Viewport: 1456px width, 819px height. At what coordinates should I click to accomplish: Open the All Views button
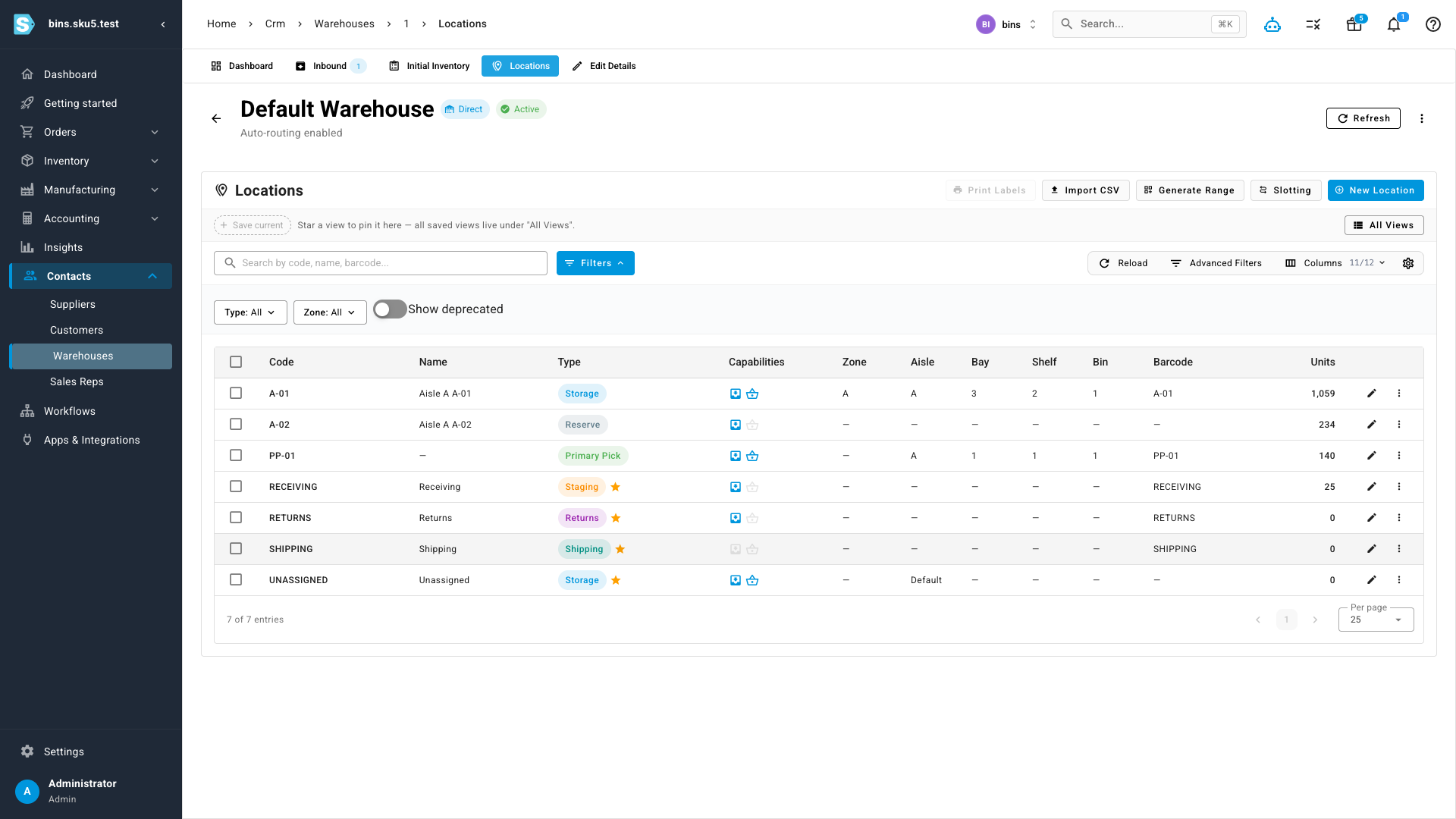pyautogui.click(x=1384, y=225)
